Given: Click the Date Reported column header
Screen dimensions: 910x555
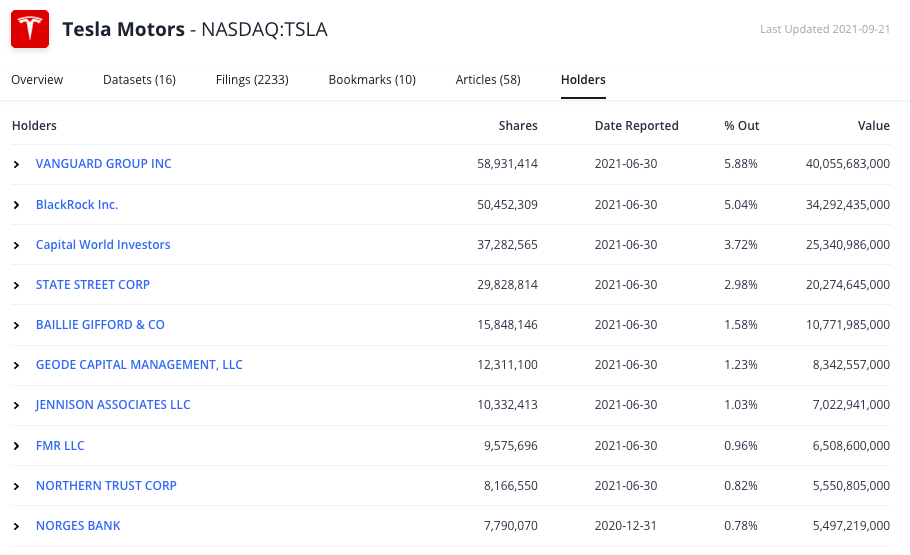Looking at the screenshot, I should point(637,125).
